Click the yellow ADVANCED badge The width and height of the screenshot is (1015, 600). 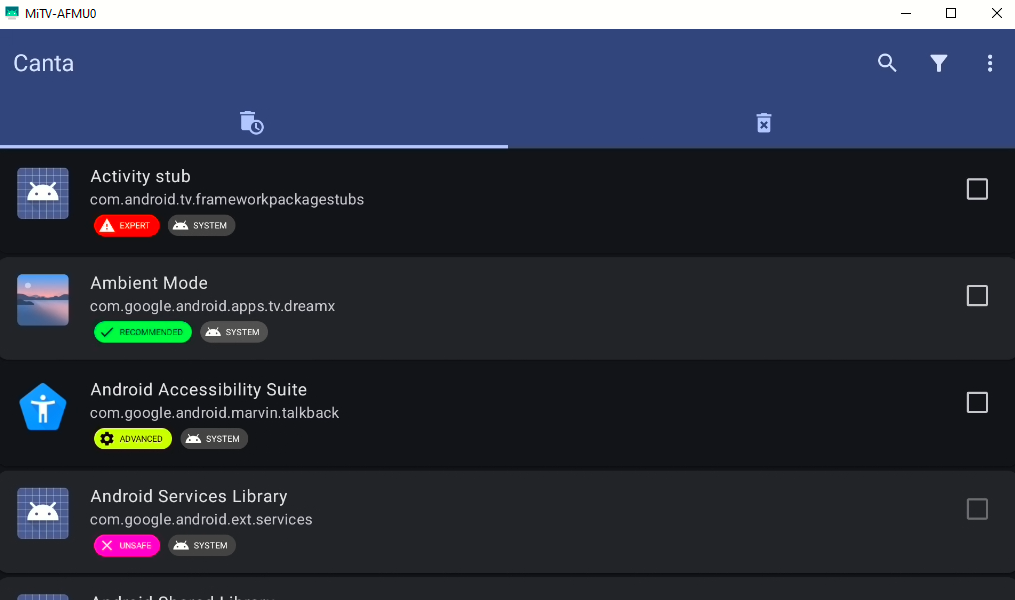(x=133, y=439)
